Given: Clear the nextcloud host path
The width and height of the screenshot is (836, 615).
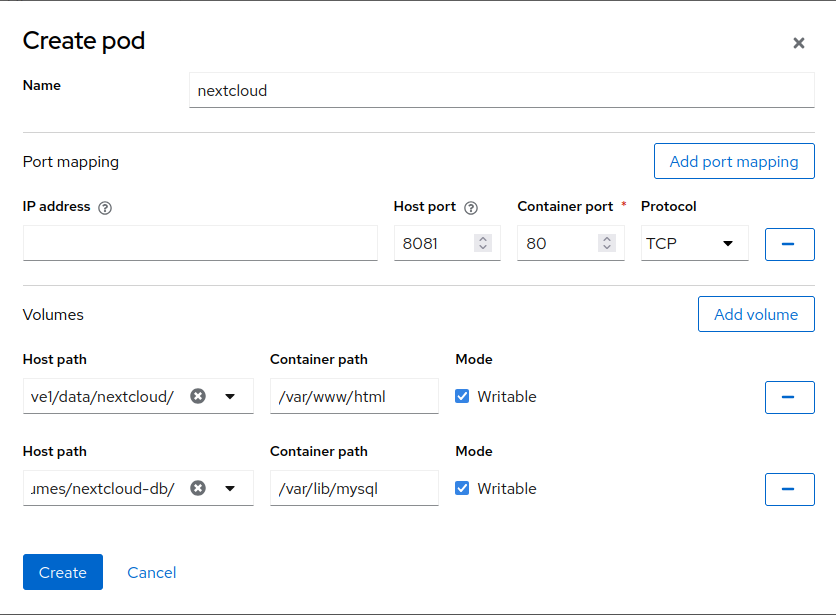Looking at the screenshot, I should coord(198,396).
